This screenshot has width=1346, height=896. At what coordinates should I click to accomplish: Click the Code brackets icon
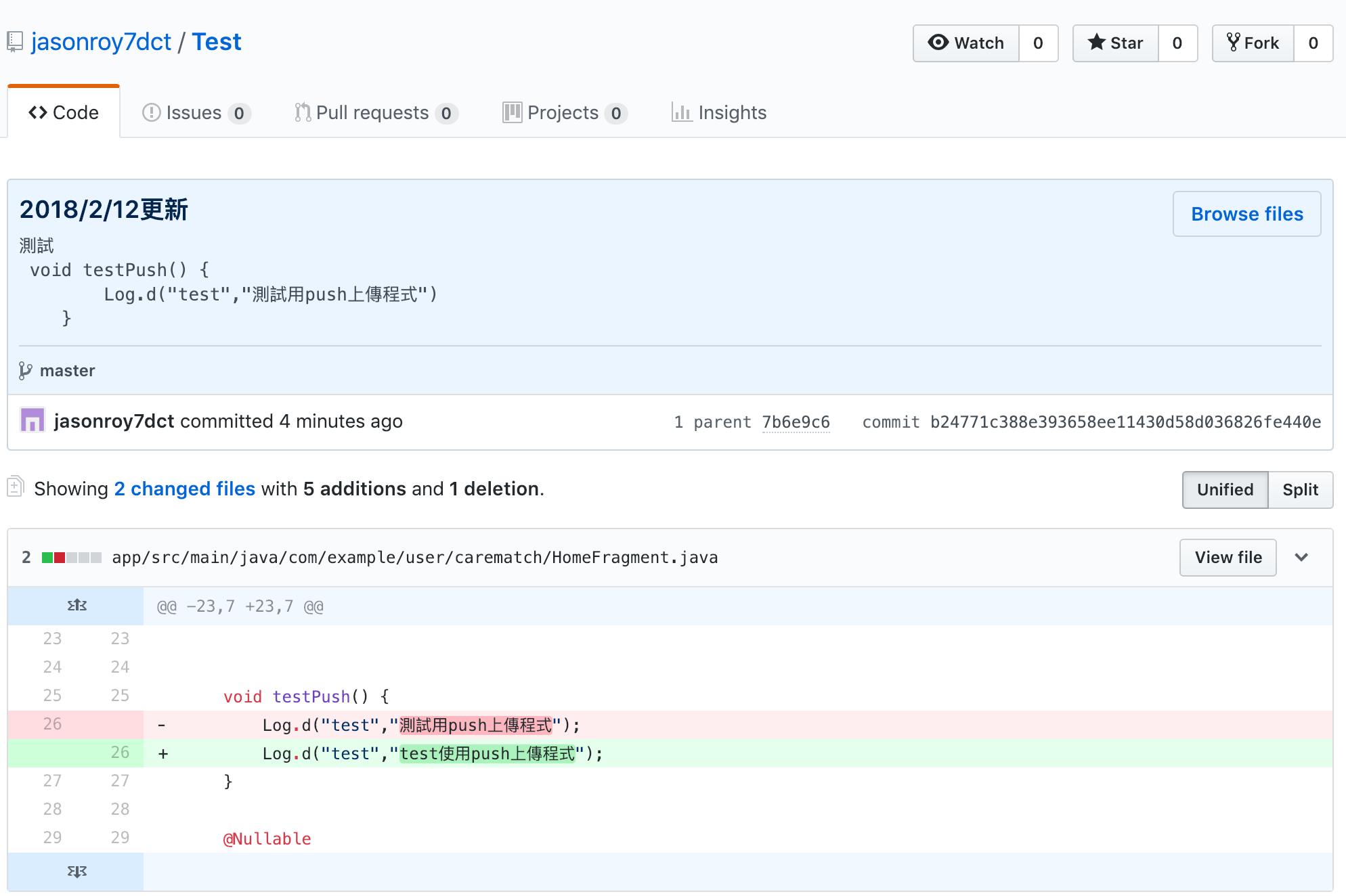pos(38,112)
